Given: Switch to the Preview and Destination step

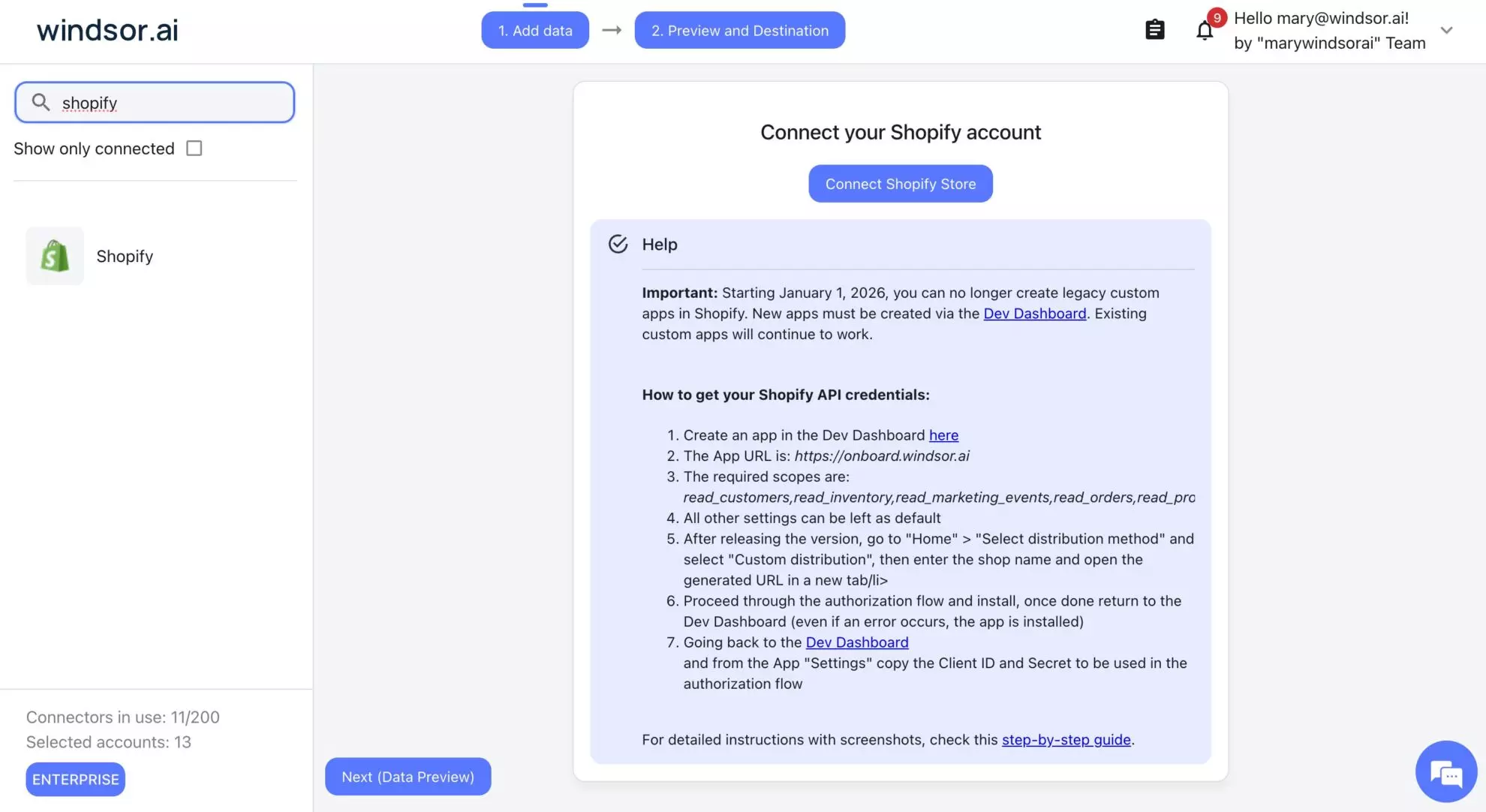Looking at the screenshot, I should [740, 30].
